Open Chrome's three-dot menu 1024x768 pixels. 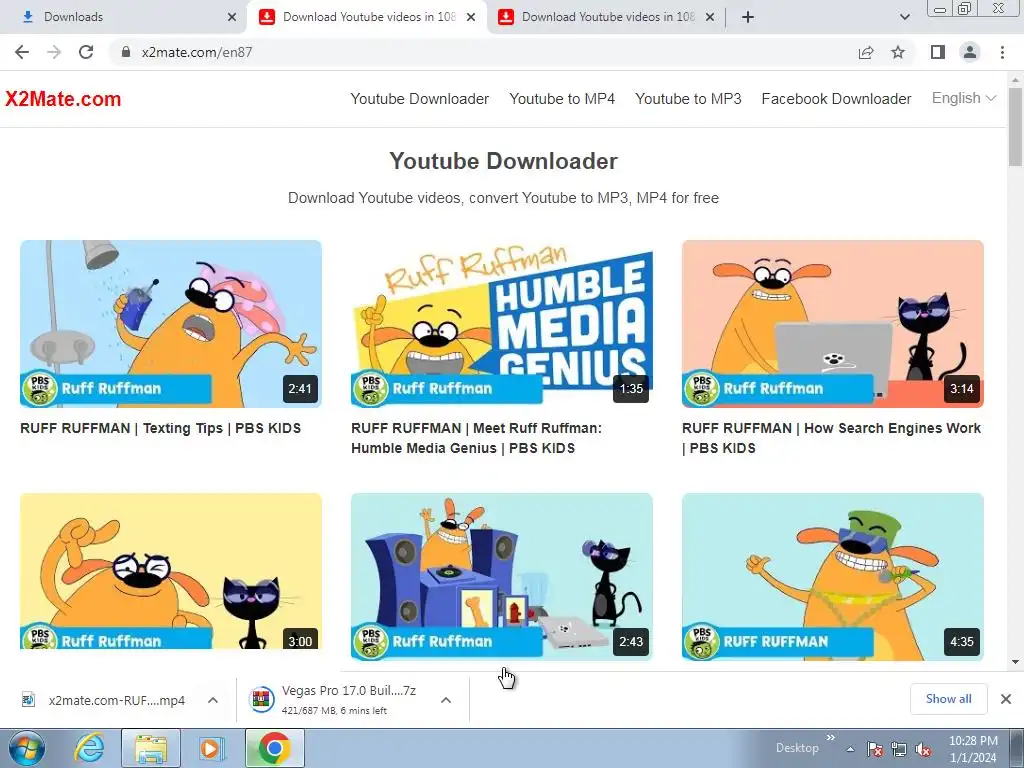pos(1002,52)
